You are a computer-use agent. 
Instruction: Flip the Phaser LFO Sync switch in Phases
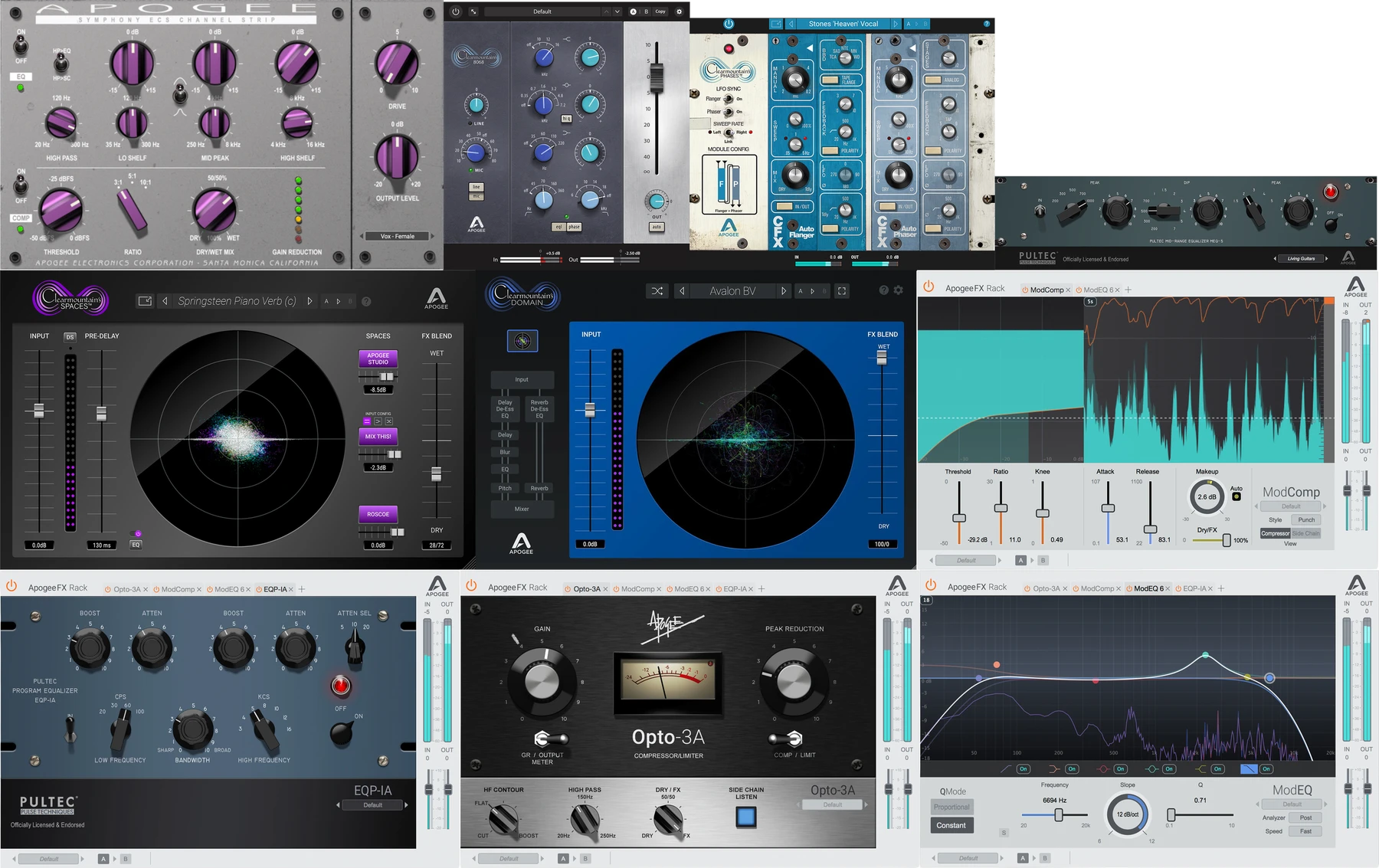point(729,112)
